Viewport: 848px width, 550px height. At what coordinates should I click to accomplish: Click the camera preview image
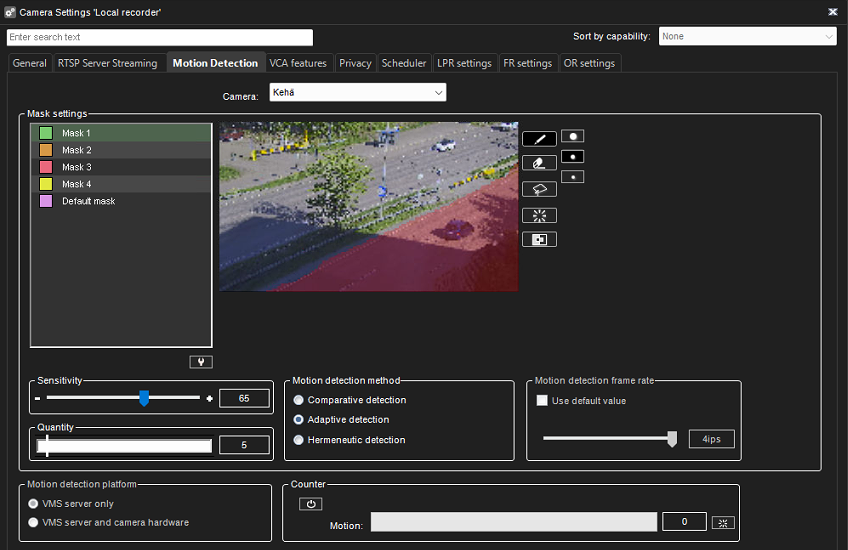369,207
